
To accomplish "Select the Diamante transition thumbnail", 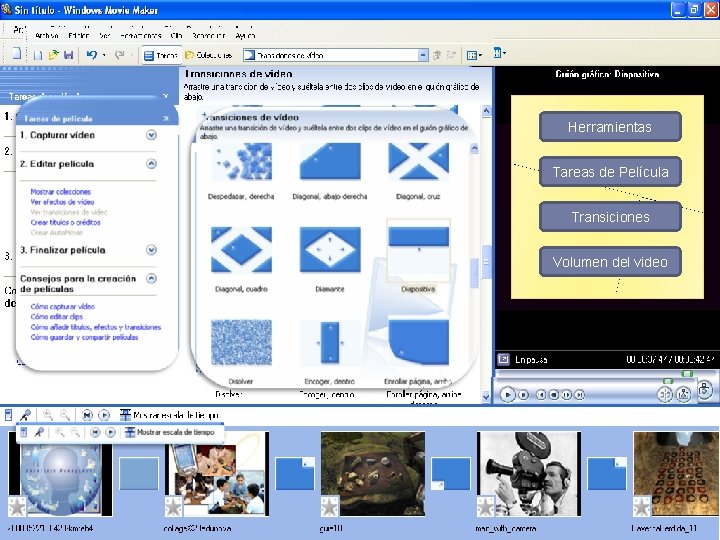I will pos(330,250).
